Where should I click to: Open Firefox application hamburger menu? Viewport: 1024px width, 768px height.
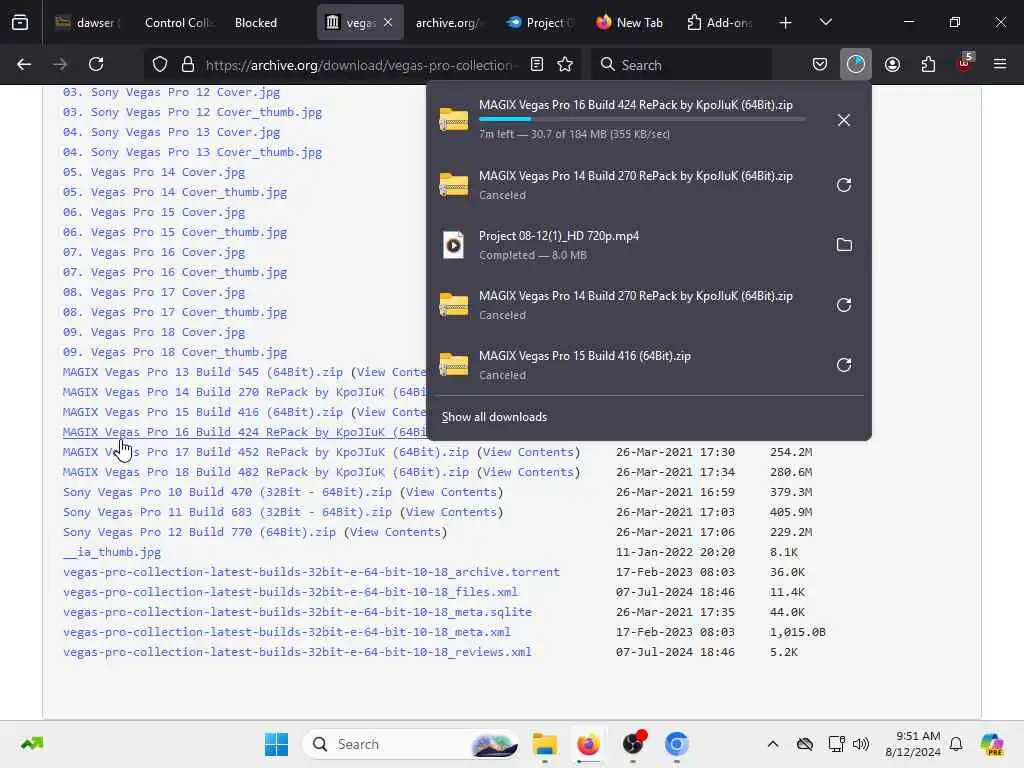coord(1000,64)
